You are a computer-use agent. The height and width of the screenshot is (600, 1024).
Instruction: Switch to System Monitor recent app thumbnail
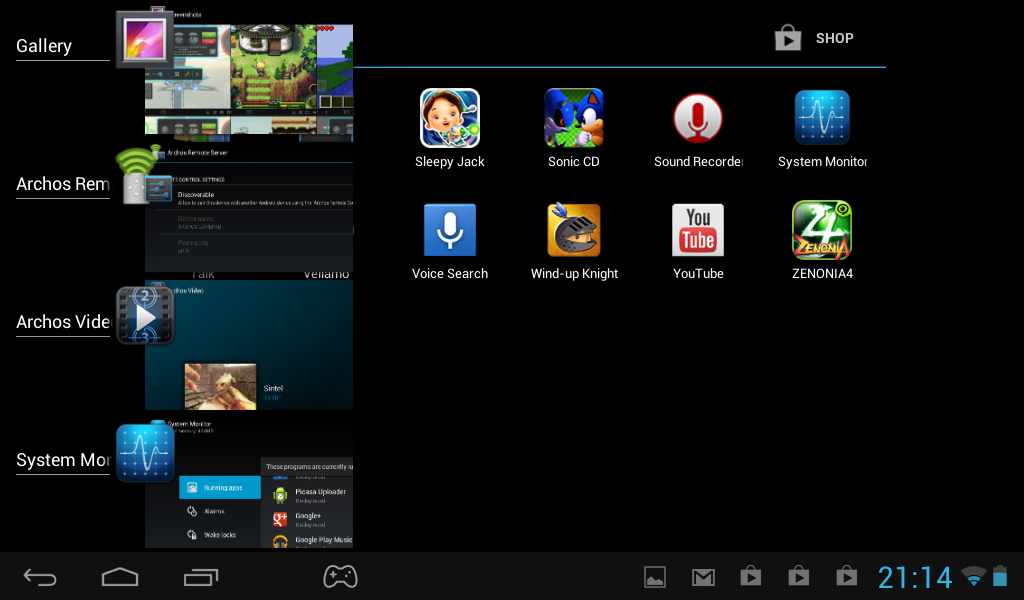coord(249,485)
